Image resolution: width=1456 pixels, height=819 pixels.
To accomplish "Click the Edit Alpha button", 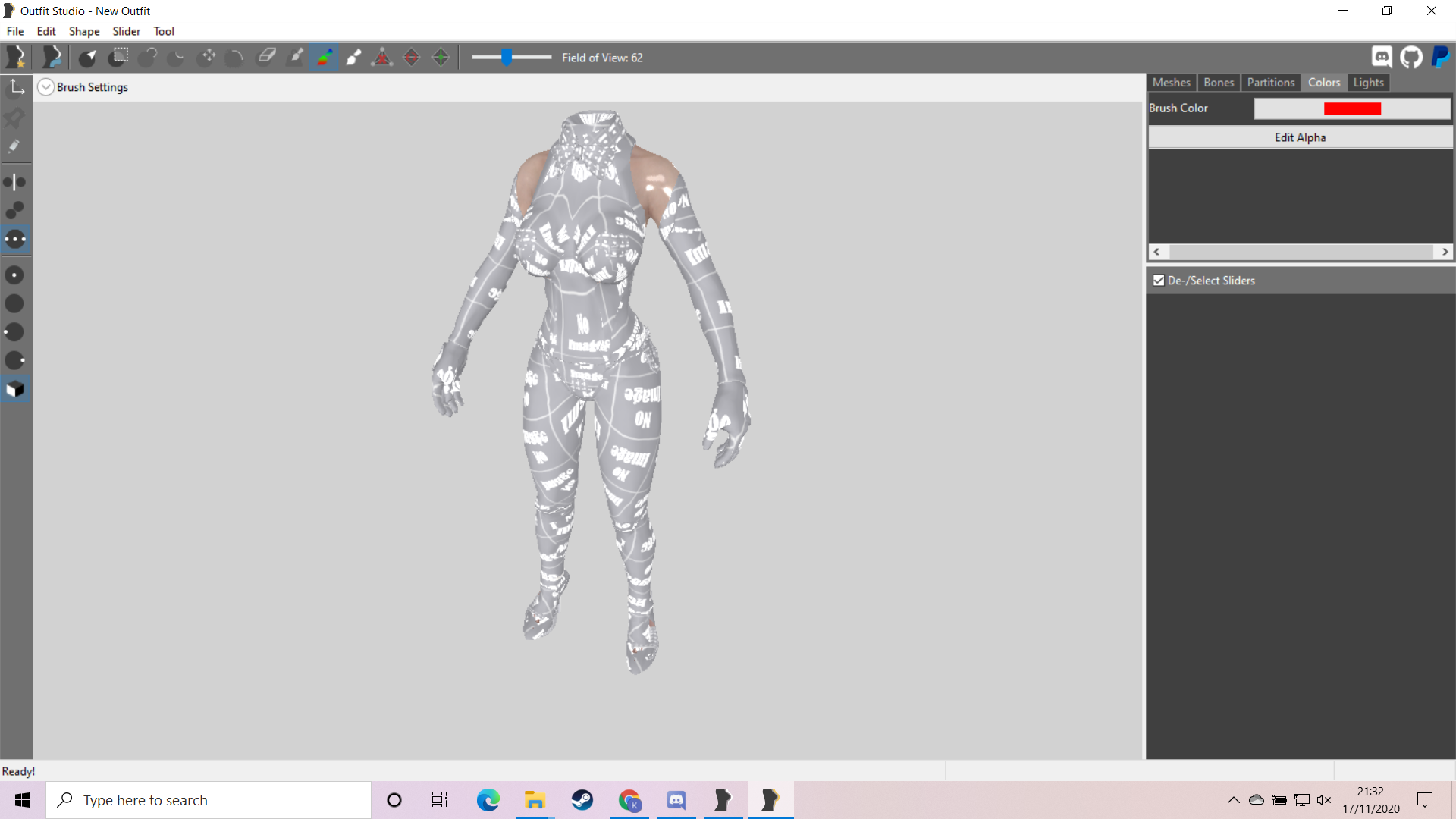I will 1301,137.
